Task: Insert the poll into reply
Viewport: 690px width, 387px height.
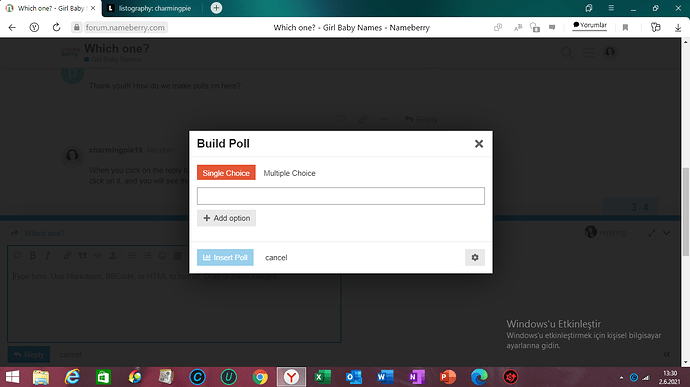Action: (225, 258)
